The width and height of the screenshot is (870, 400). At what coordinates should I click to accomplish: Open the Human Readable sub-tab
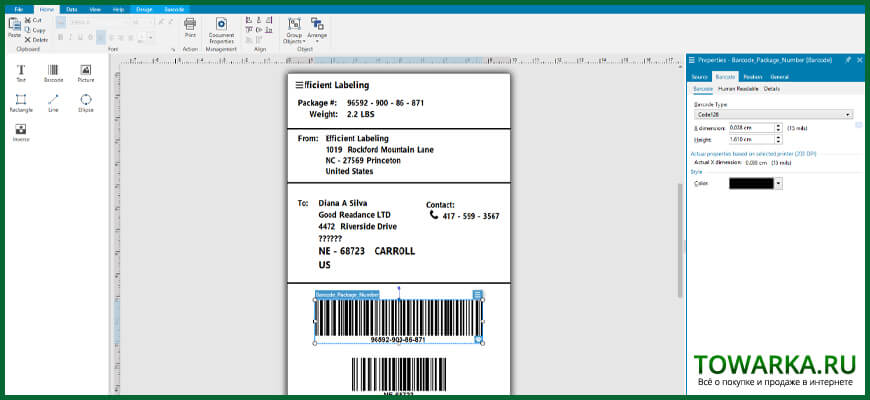pos(738,89)
